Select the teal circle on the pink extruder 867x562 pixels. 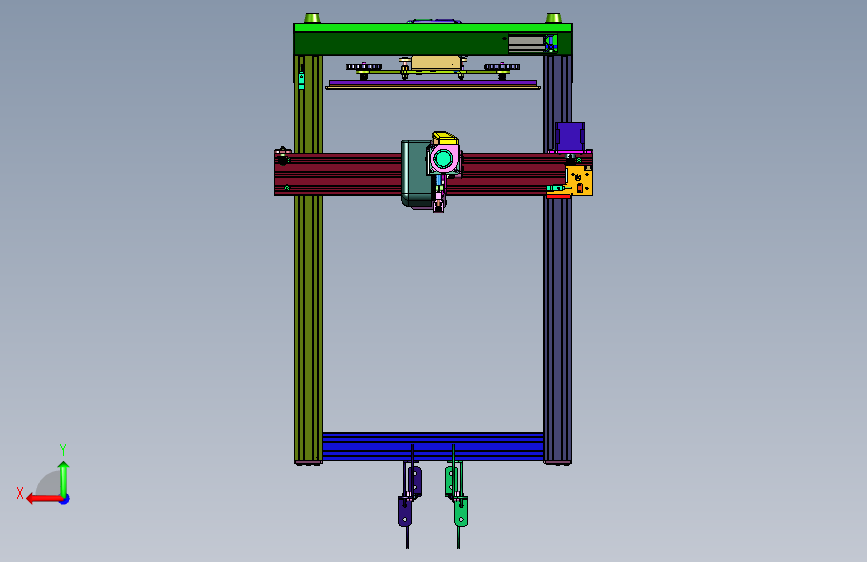coord(443,159)
